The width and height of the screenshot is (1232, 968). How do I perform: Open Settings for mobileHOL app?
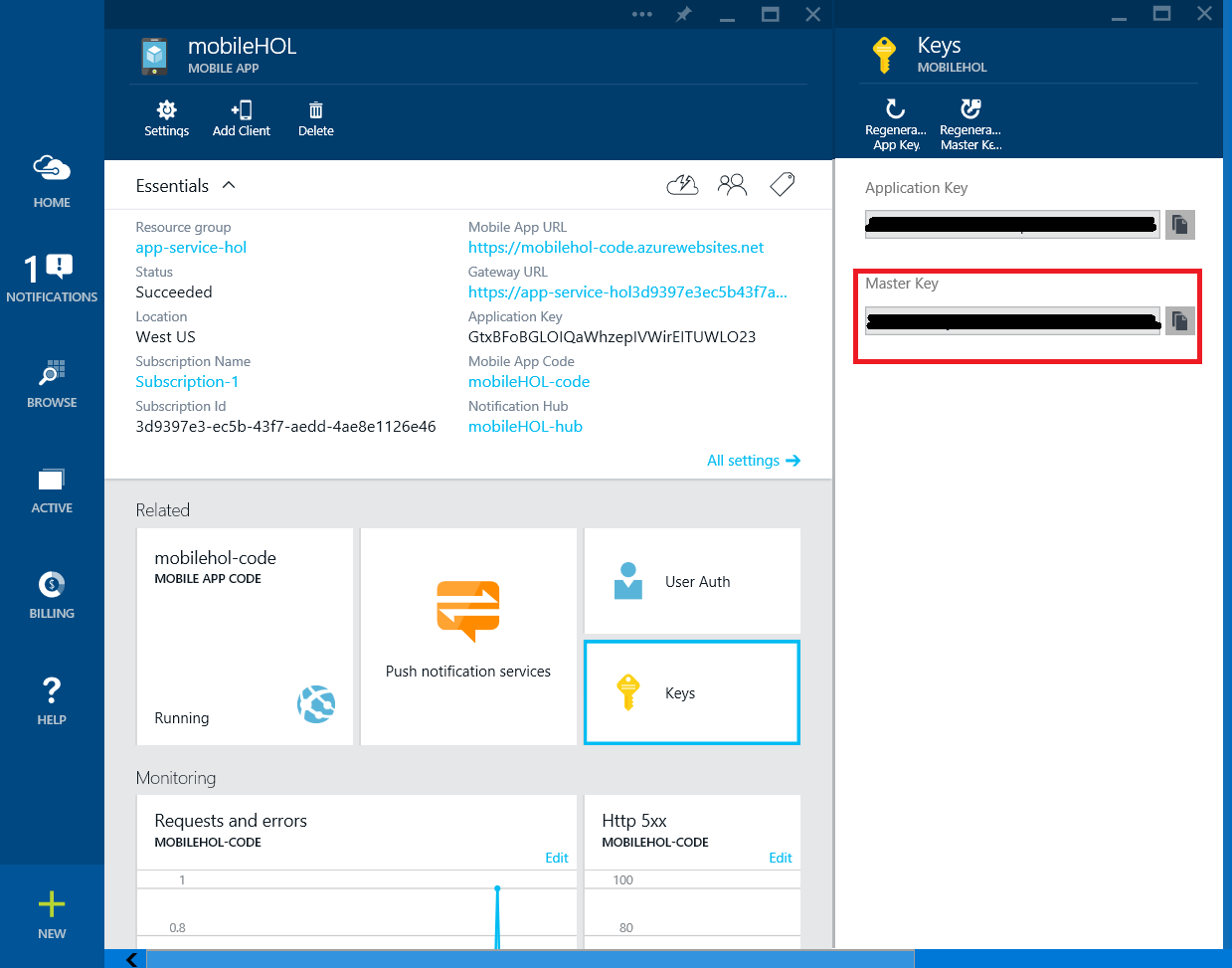166,118
